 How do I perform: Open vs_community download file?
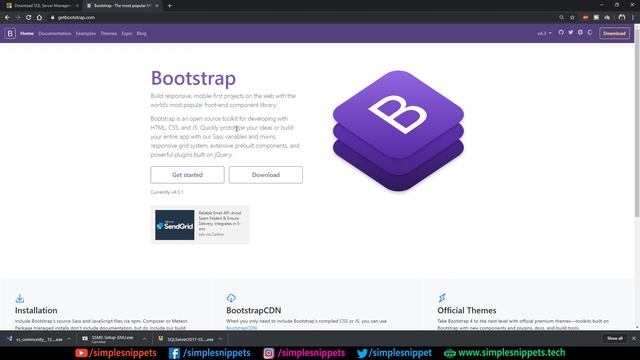click(x=36, y=339)
